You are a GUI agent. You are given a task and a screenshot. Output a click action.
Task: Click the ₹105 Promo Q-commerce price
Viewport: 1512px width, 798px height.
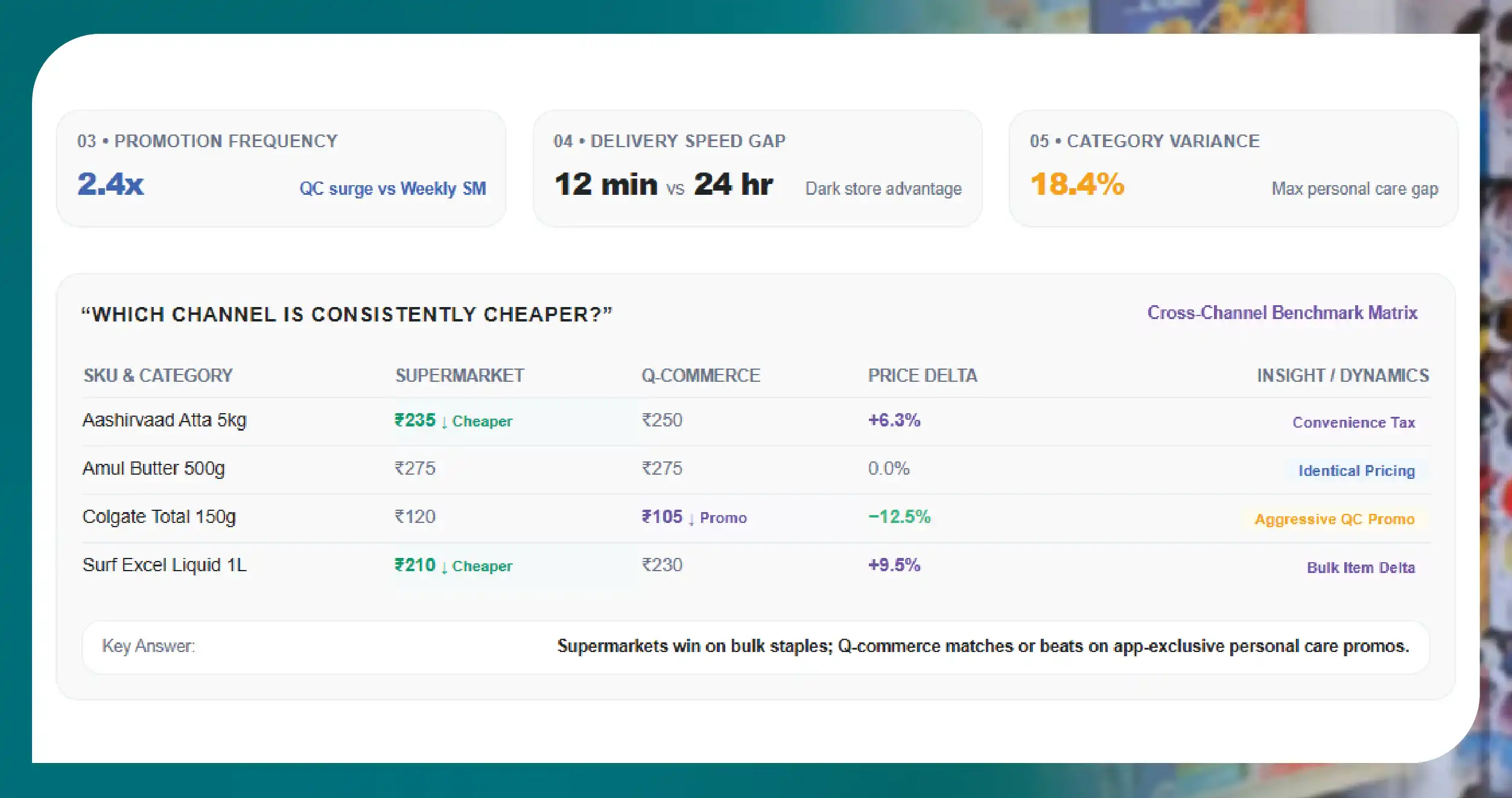tap(694, 517)
